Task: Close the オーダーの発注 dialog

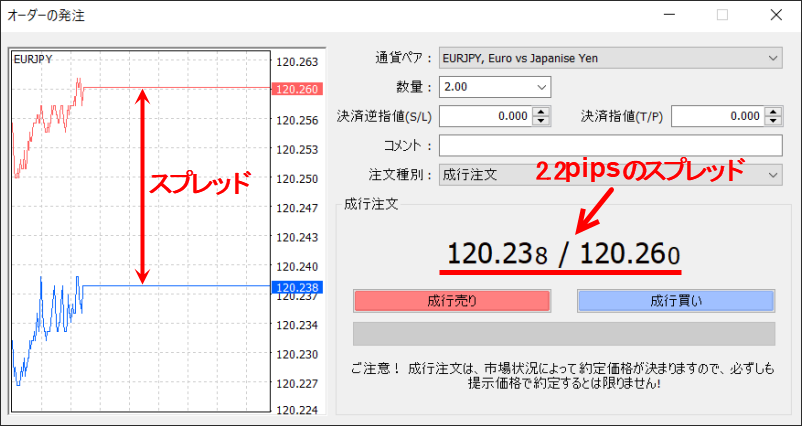Action: (776, 16)
